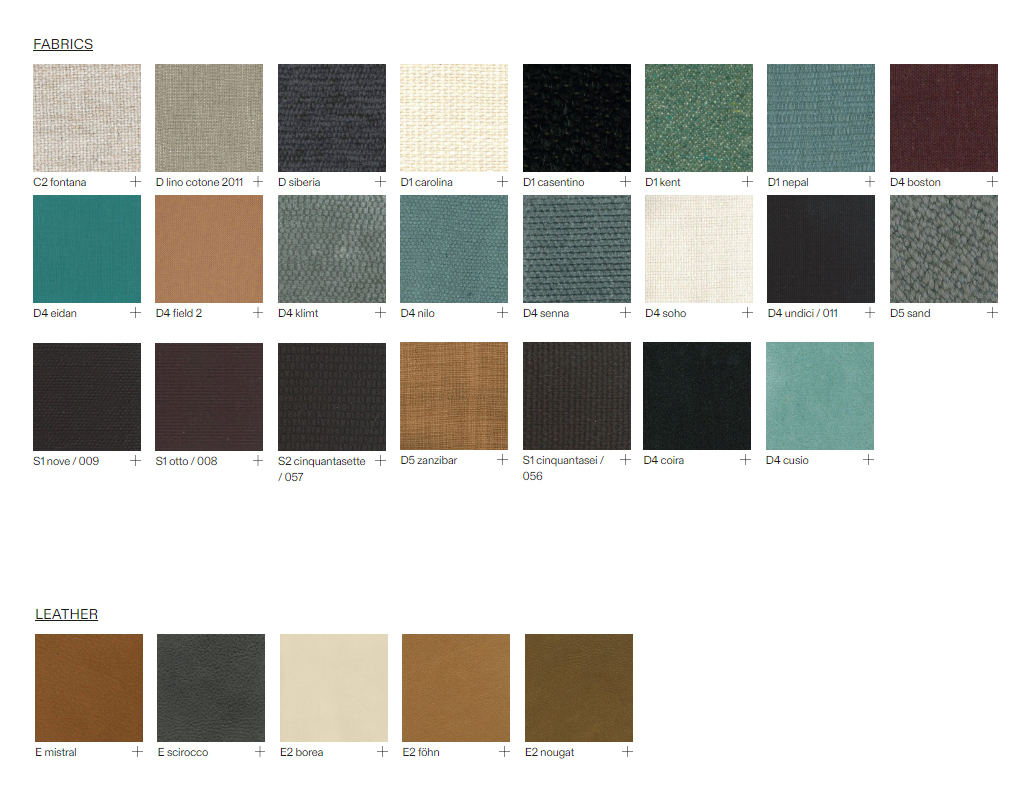Expand the S1 nove / 009 plus icon
The image size is (1035, 792).
click(135, 461)
